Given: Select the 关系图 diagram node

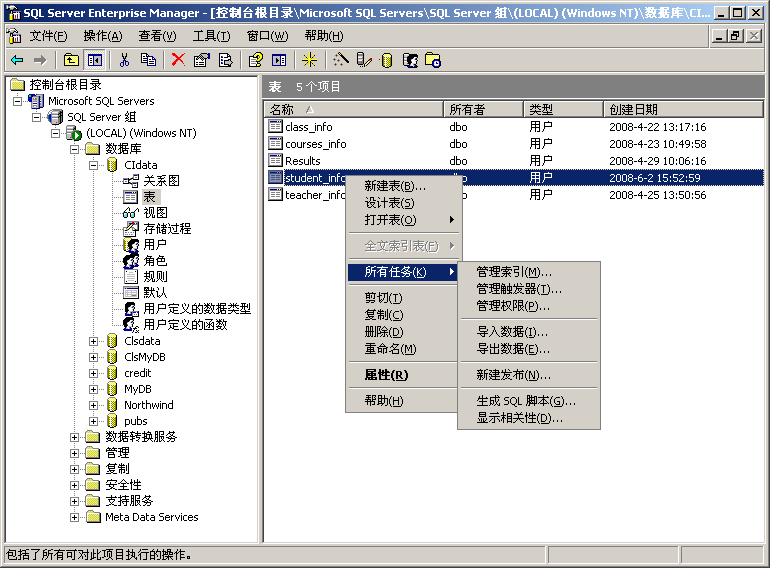Looking at the screenshot, I should [x=162, y=181].
